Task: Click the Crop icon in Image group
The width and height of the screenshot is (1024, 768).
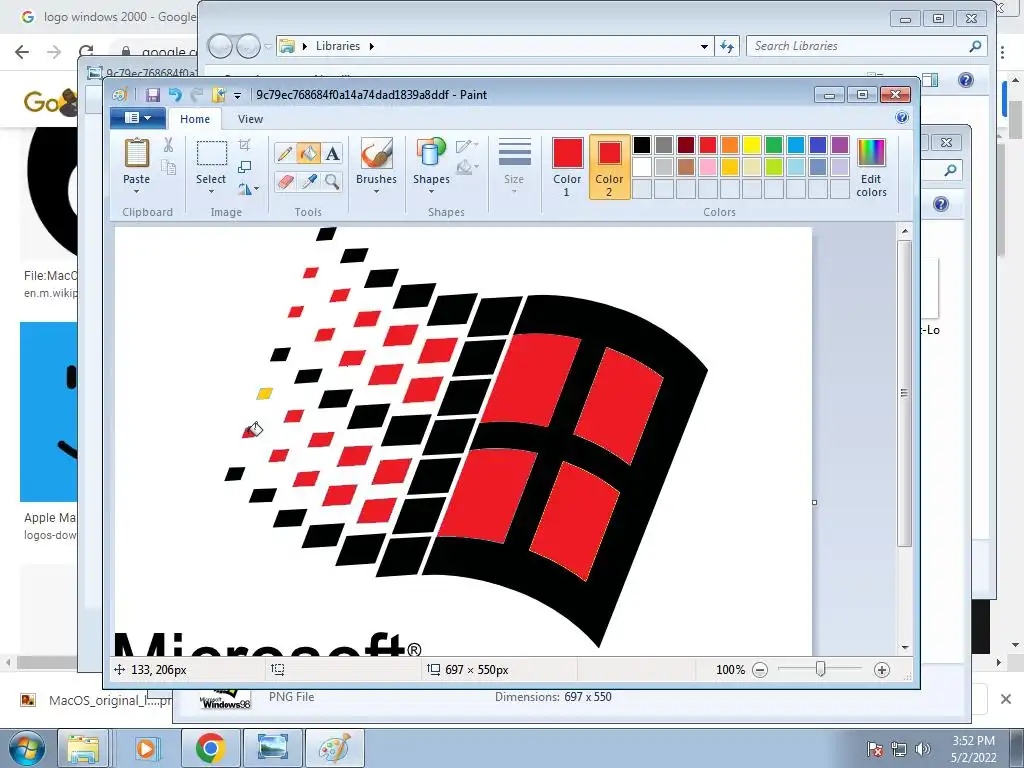Action: pyautogui.click(x=244, y=144)
